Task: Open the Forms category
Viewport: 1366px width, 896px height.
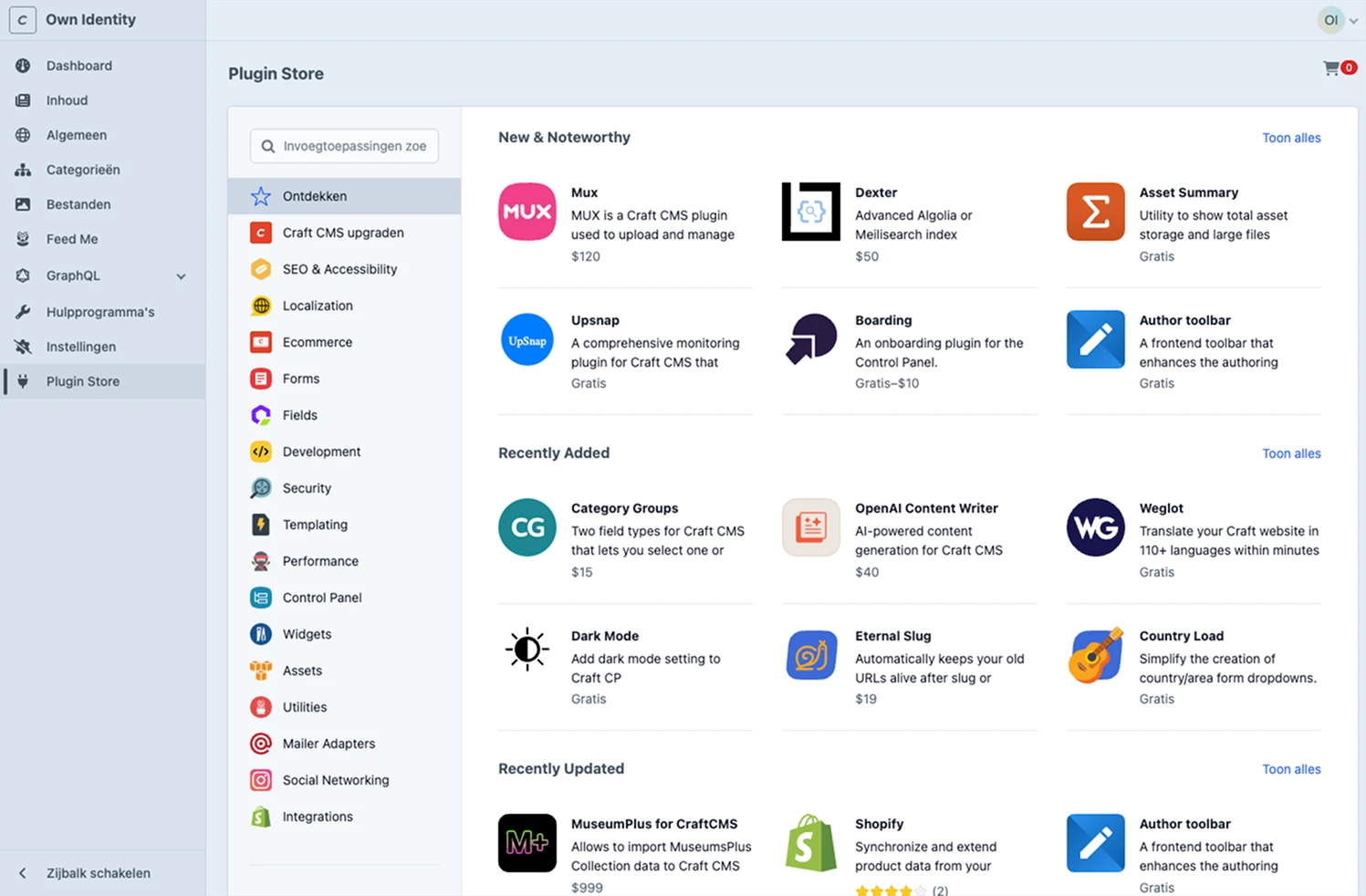Action: 344,379
